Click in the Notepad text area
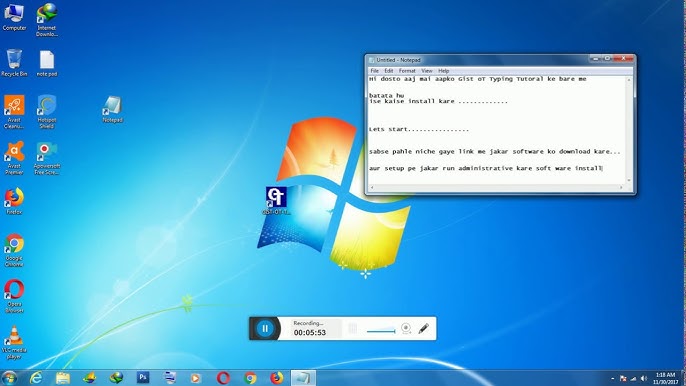 tap(497, 130)
